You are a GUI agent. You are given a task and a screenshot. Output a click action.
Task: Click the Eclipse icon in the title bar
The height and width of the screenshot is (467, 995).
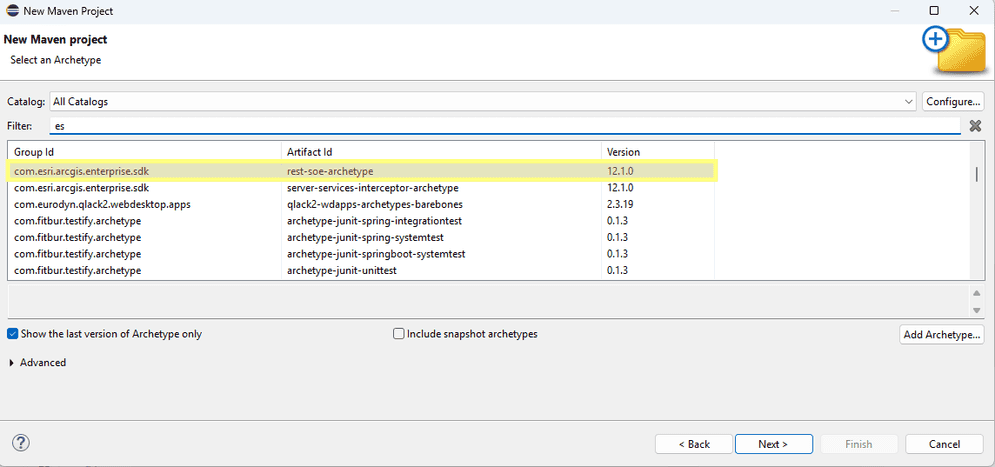11,11
